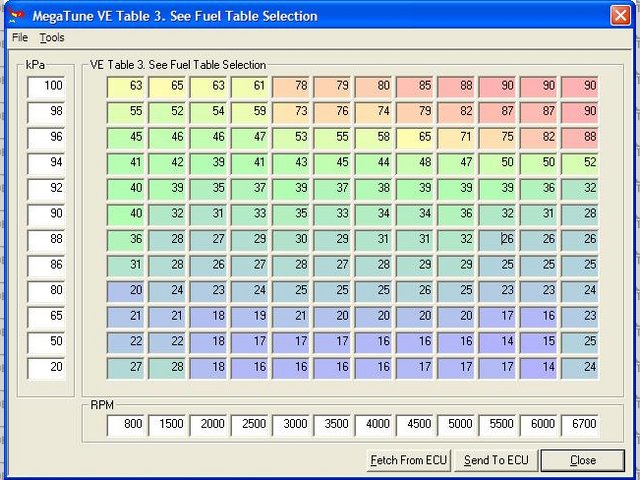Select the 90 kPa bin field
Image resolution: width=640 pixels, height=480 pixels.
coord(46,214)
